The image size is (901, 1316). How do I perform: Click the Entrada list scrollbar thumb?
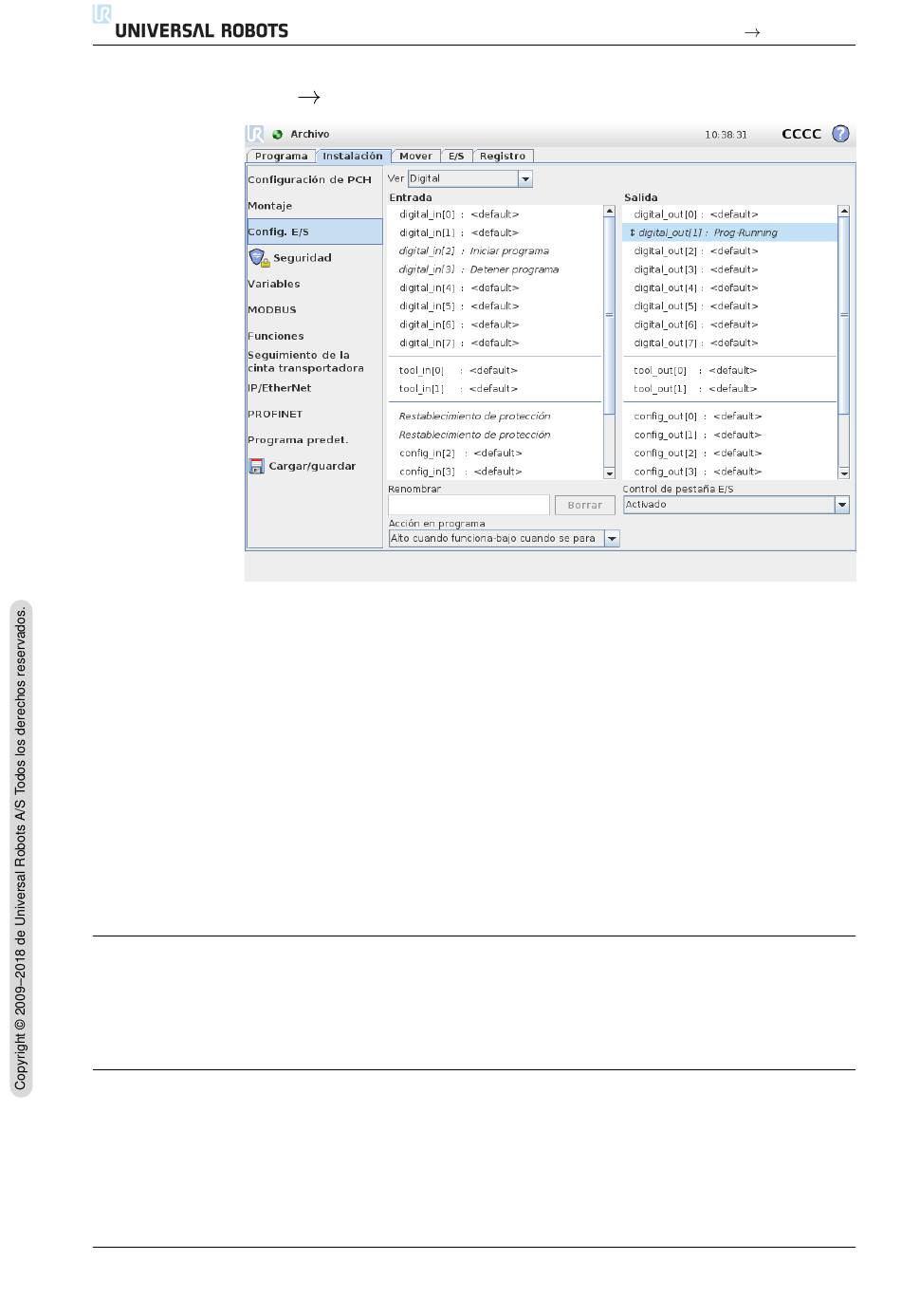pyautogui.click(x=609, y=315)
